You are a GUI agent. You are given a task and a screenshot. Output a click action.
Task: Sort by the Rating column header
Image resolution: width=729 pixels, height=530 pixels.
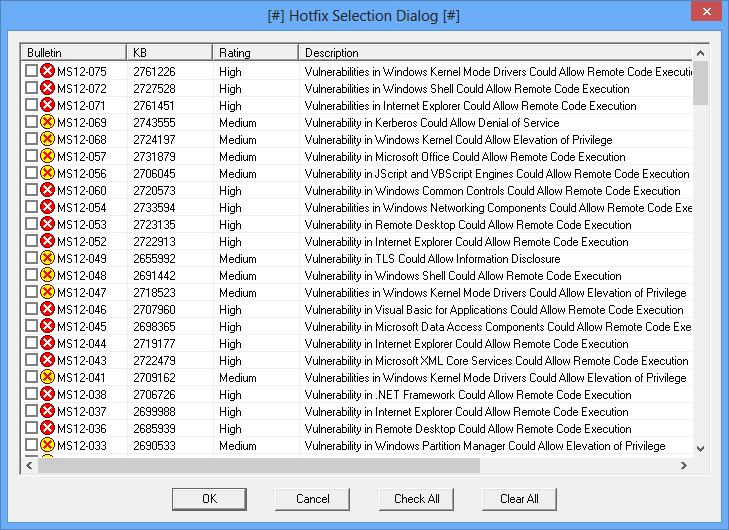pyautogui.click(x=255, y=53)
